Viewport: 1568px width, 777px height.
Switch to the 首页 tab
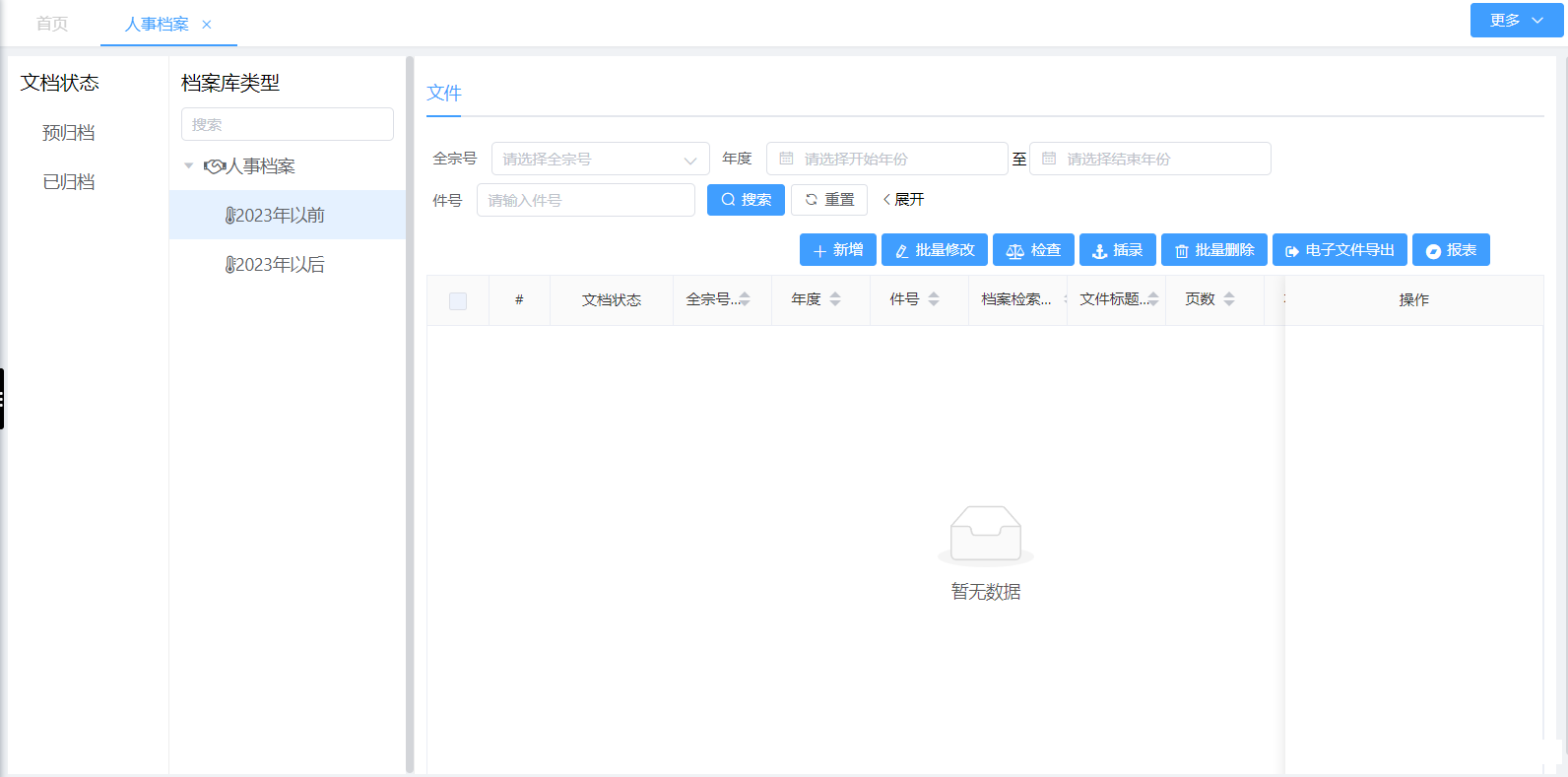tap(52, 24)
